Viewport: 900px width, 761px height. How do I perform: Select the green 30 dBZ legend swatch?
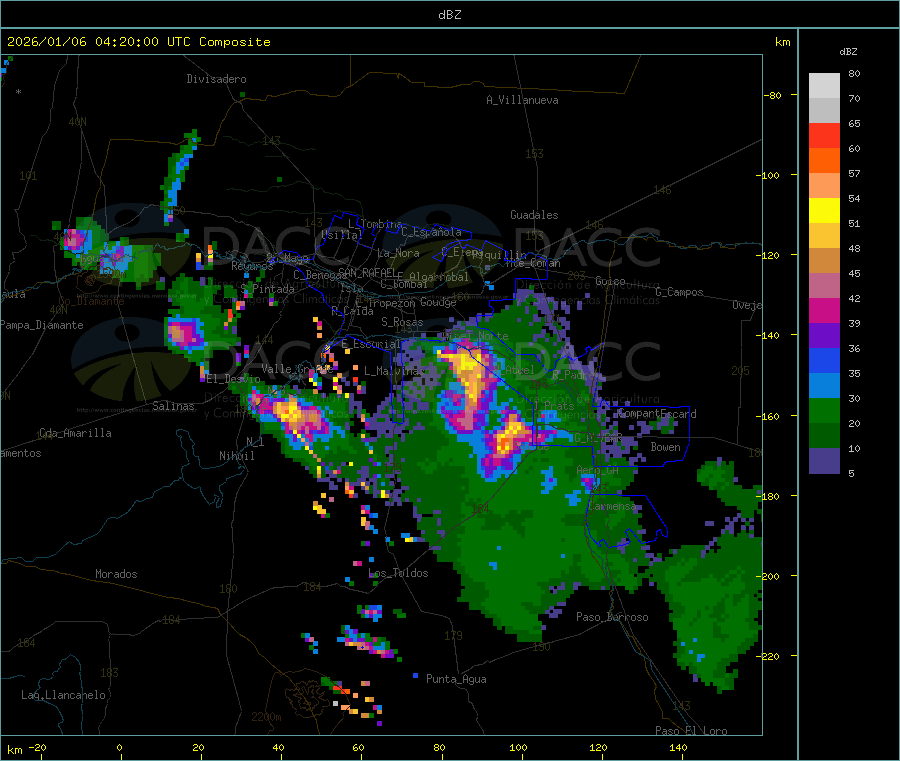(824, 410)
